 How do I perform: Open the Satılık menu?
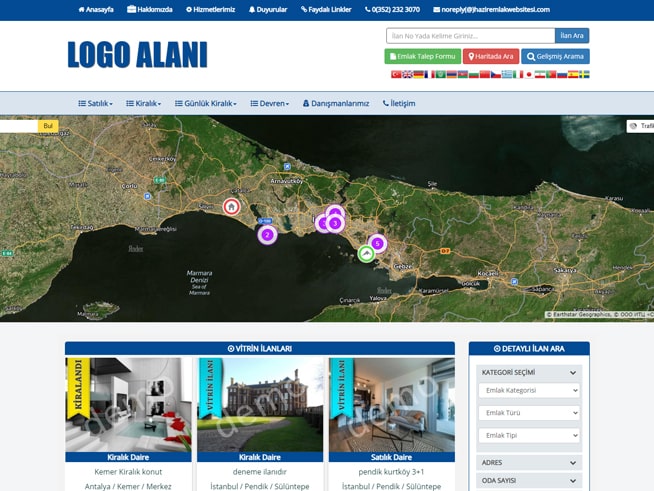pyautogui.click(x=96, y=103)
